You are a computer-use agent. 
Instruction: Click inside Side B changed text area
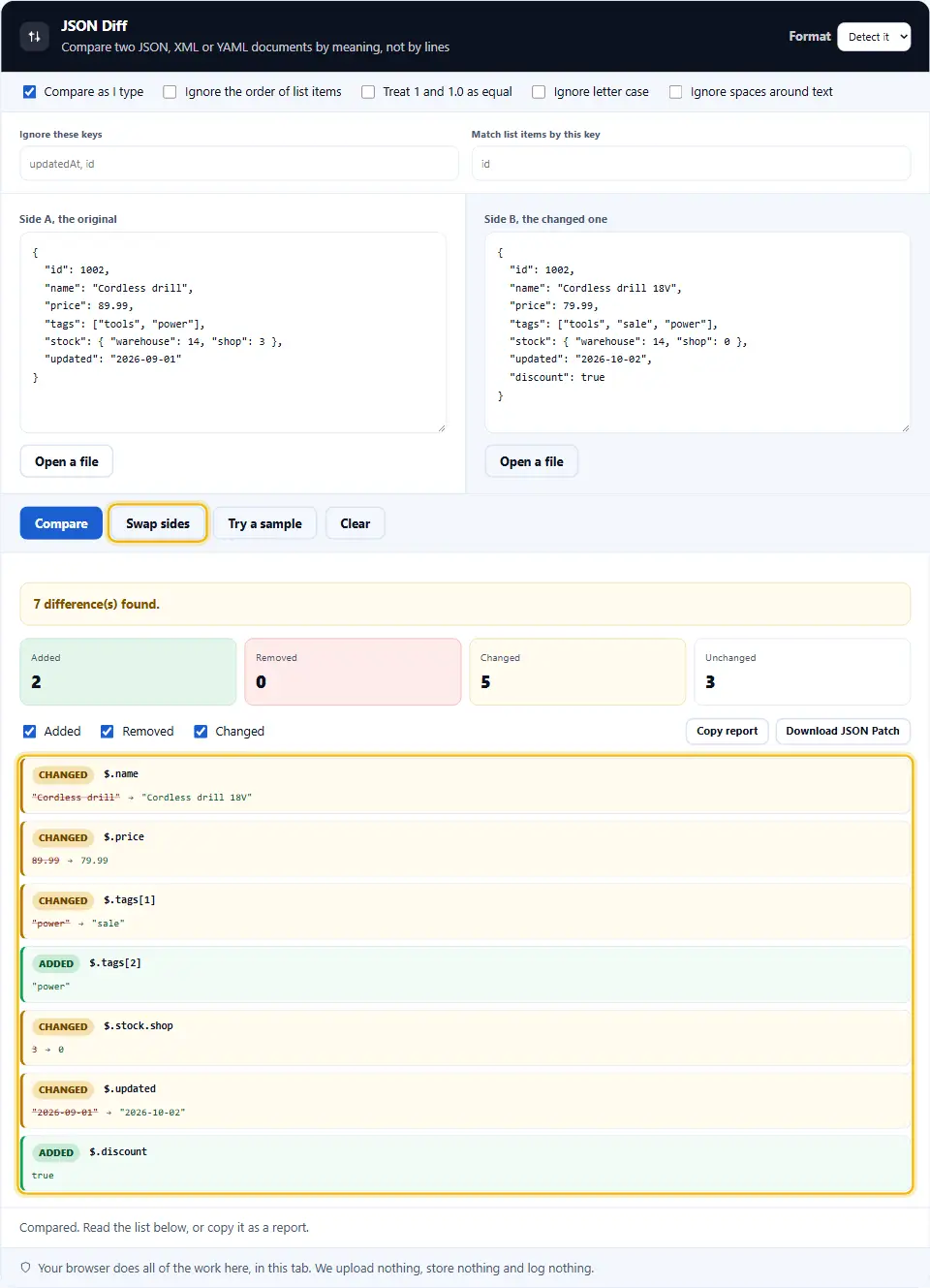point(697,332)
